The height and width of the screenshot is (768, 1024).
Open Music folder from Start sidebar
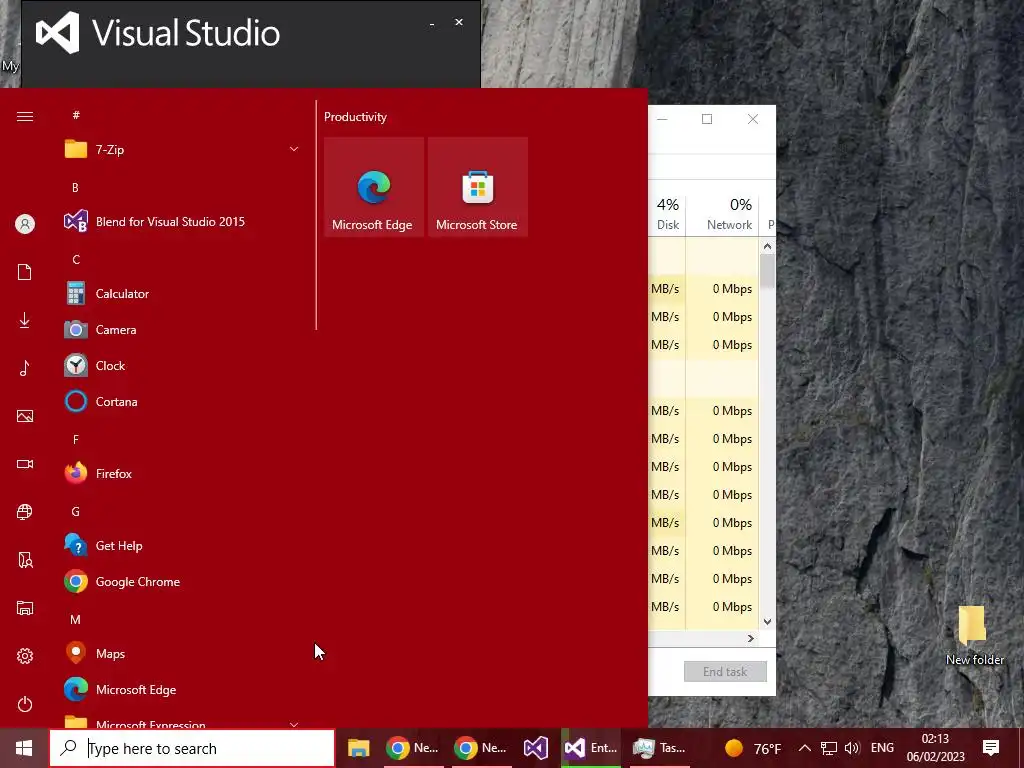point(25,368)
